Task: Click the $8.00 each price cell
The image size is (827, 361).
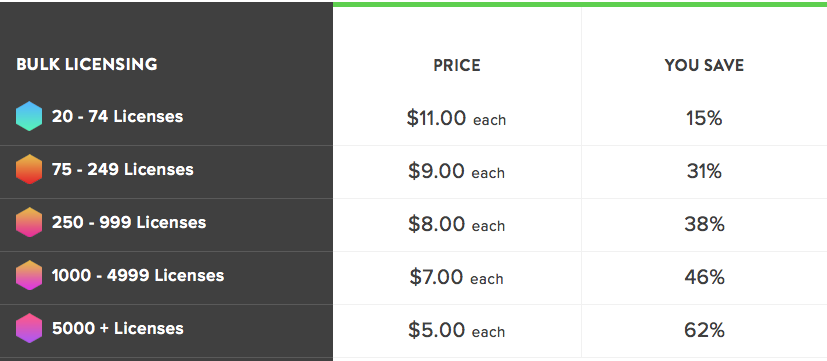Action: tap(457, 225)
